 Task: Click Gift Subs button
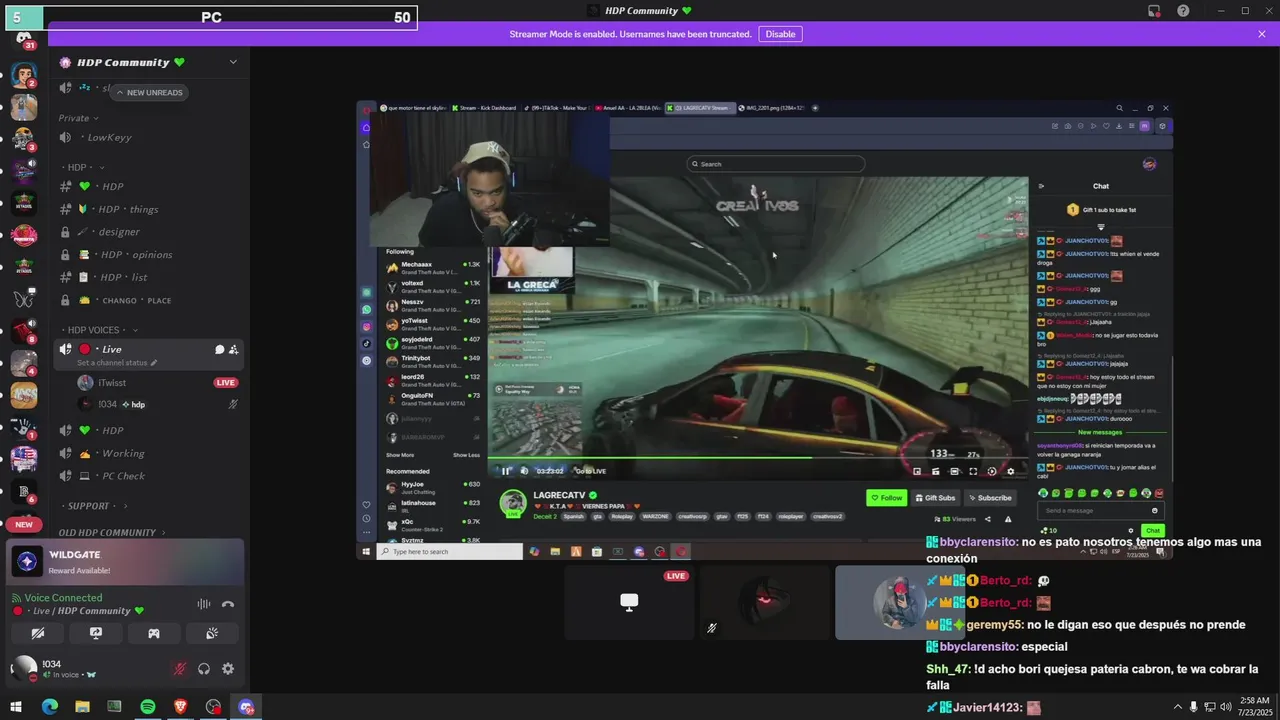[934, 498]
